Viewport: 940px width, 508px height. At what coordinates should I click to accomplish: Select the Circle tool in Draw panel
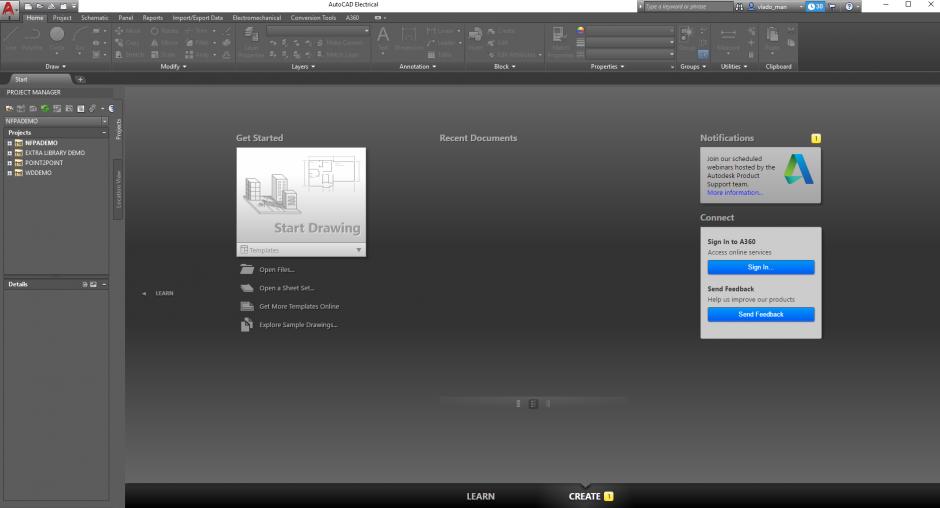(x=57, y=37)
